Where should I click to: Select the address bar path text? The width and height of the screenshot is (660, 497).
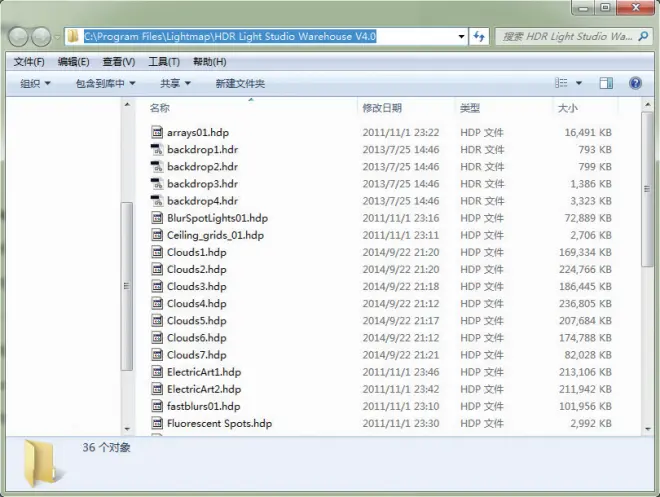point(230,37)
